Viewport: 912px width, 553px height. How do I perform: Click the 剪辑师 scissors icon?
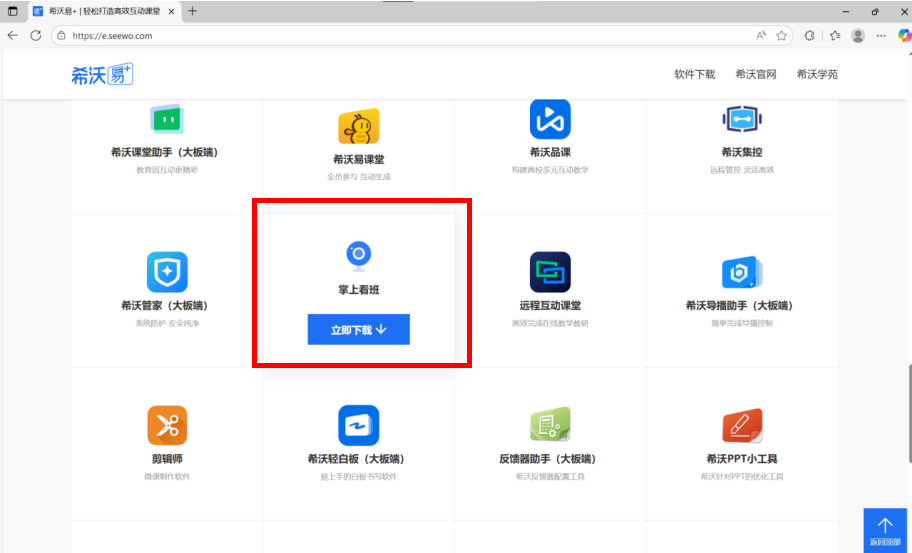167,425
